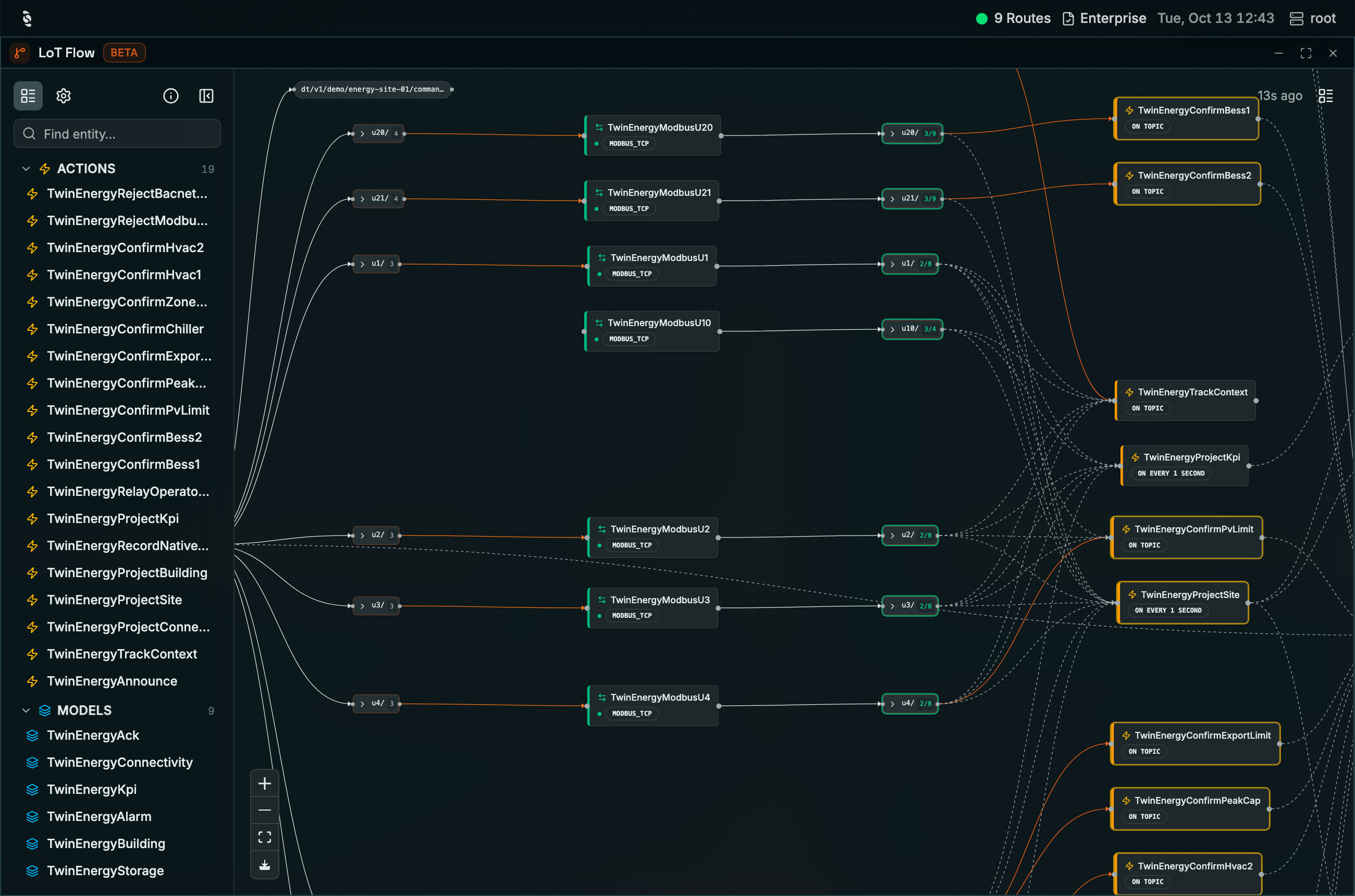Click the dt/v1/demo/energy-site-01 topic node
Viewport: 1355px width, 896px height.
372,89
